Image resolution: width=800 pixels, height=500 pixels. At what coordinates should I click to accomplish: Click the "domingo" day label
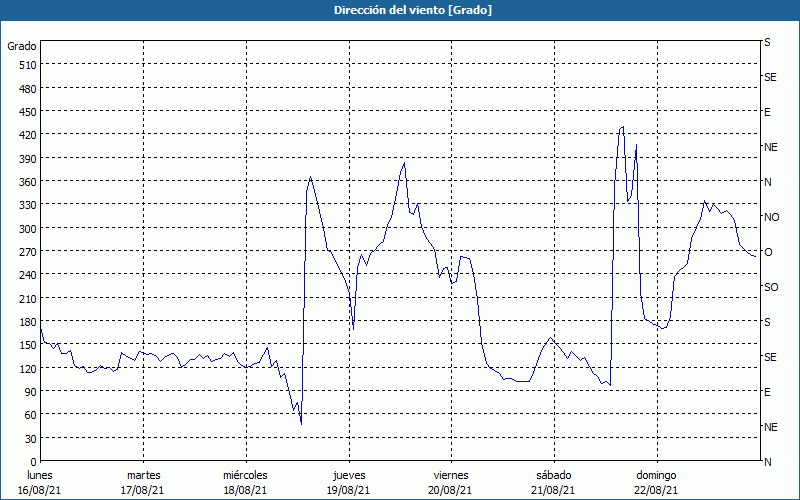(656, 475)
